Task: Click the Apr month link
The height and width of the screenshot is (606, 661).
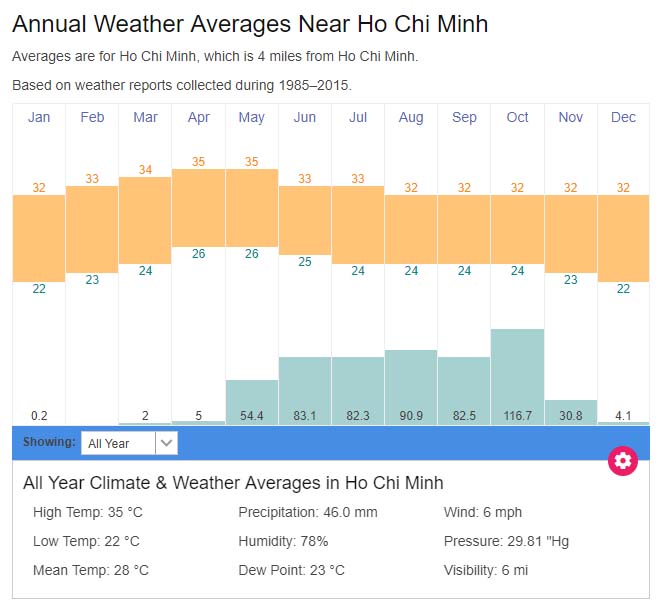Action: point(198,117)
